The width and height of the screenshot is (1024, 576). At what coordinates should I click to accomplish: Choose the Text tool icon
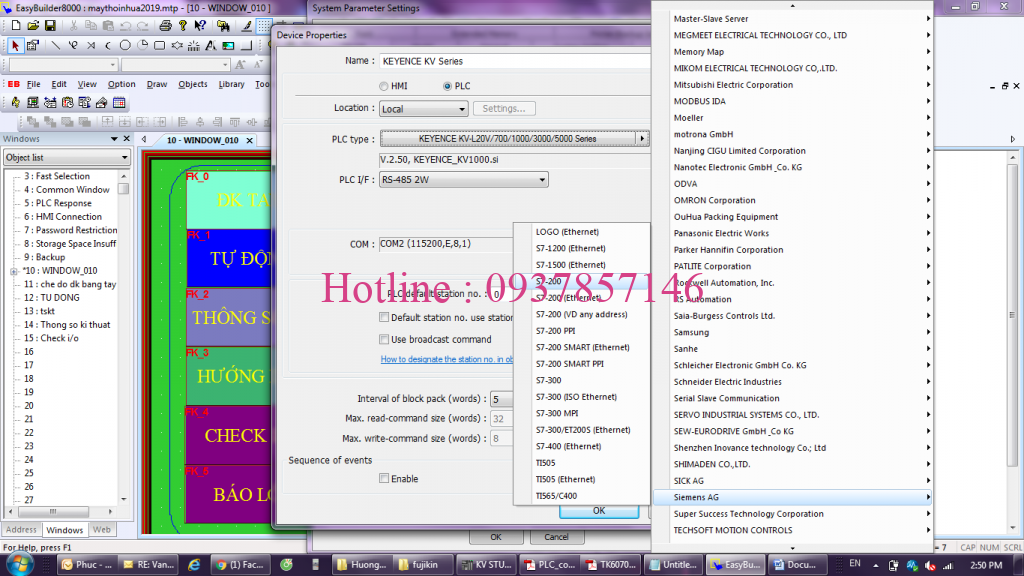(210, 46)
